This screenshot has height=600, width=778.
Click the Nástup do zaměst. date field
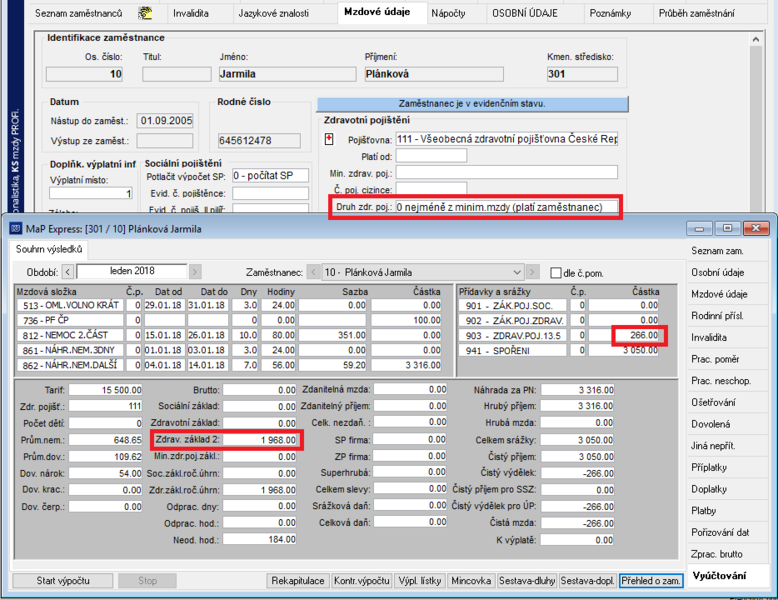click(x=165, y=121)
